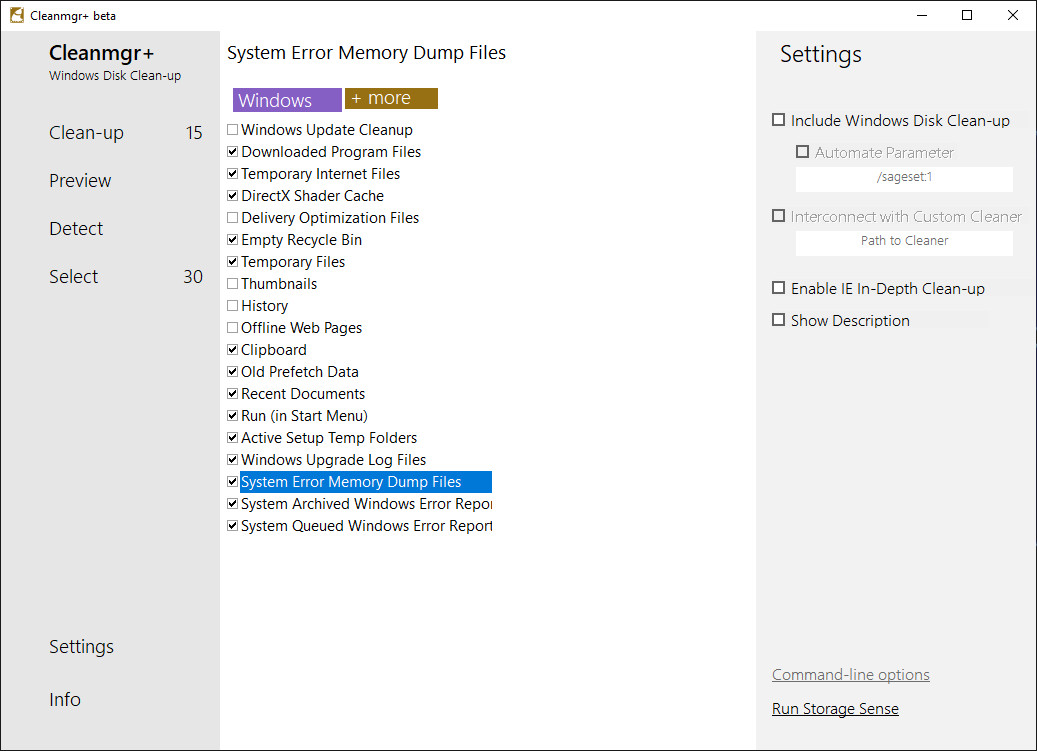Choose Detect in the sidebar
Screen dimensions: 1037x751
(76, 229)
